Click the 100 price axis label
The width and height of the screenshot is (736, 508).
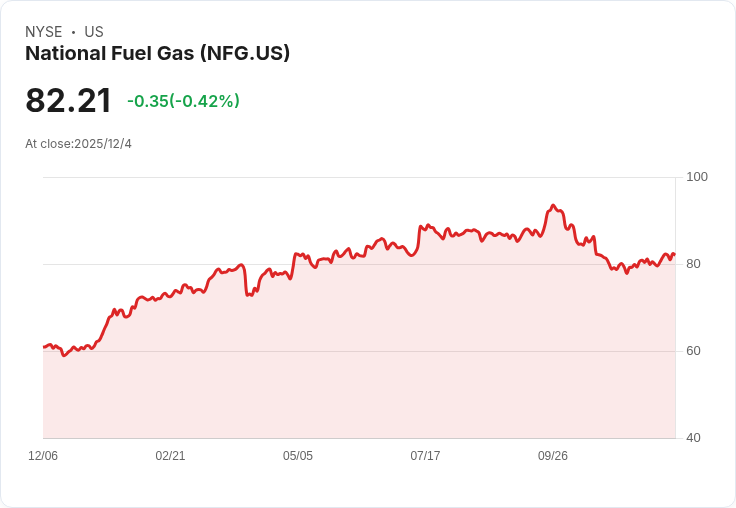pos(697,177)
